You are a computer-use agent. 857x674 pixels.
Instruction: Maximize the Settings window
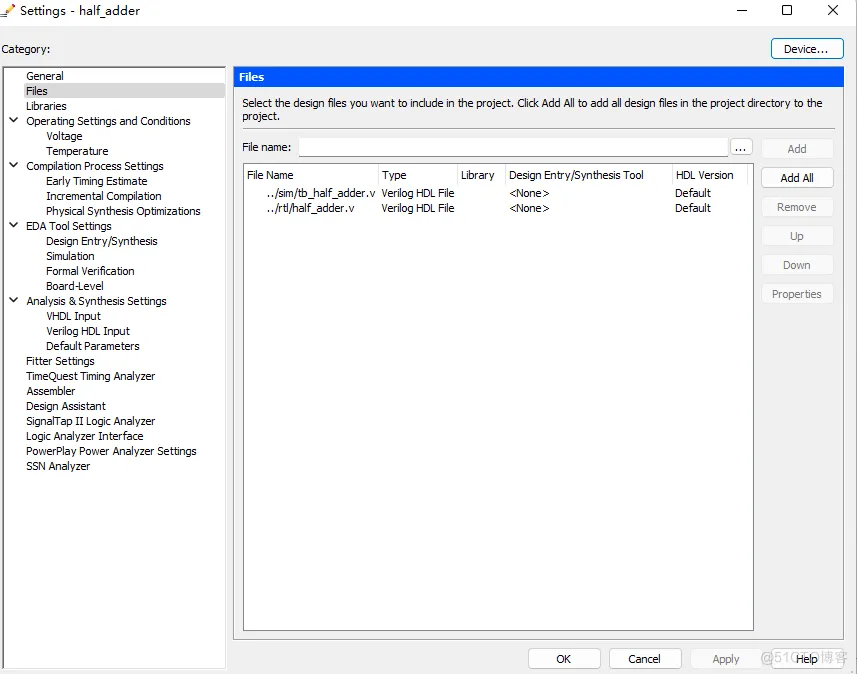786,10
